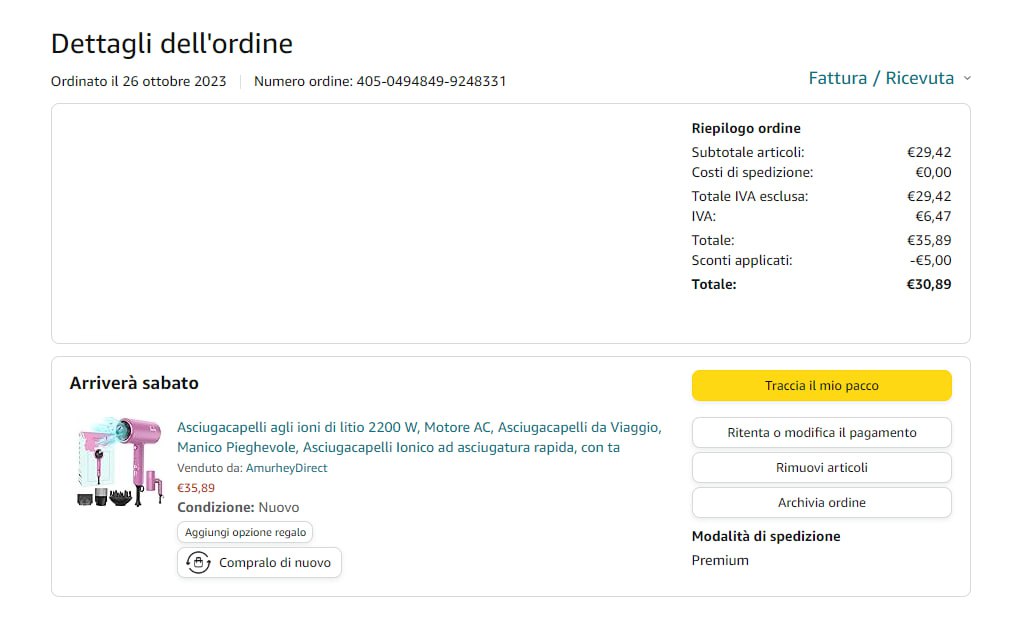
Task: Click the Sconti applicati discount amount
Action: tap(930, 260)
